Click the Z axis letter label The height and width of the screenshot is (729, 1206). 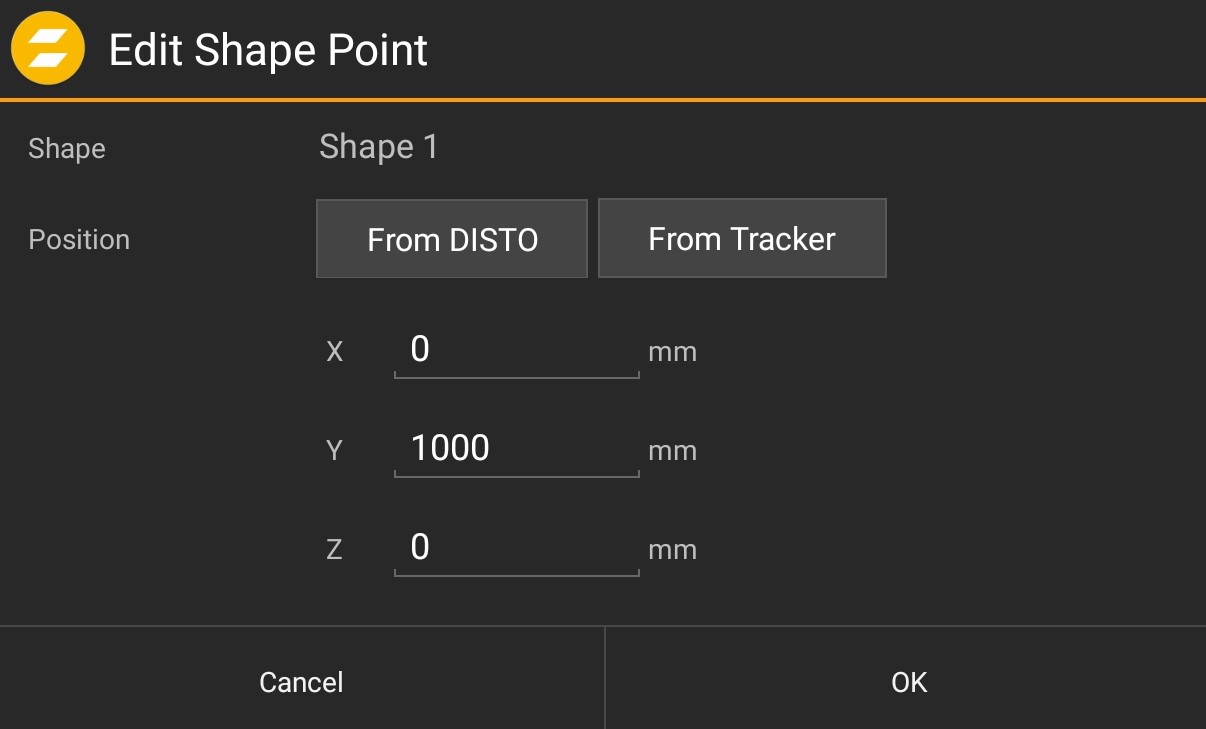pos(334,549)
